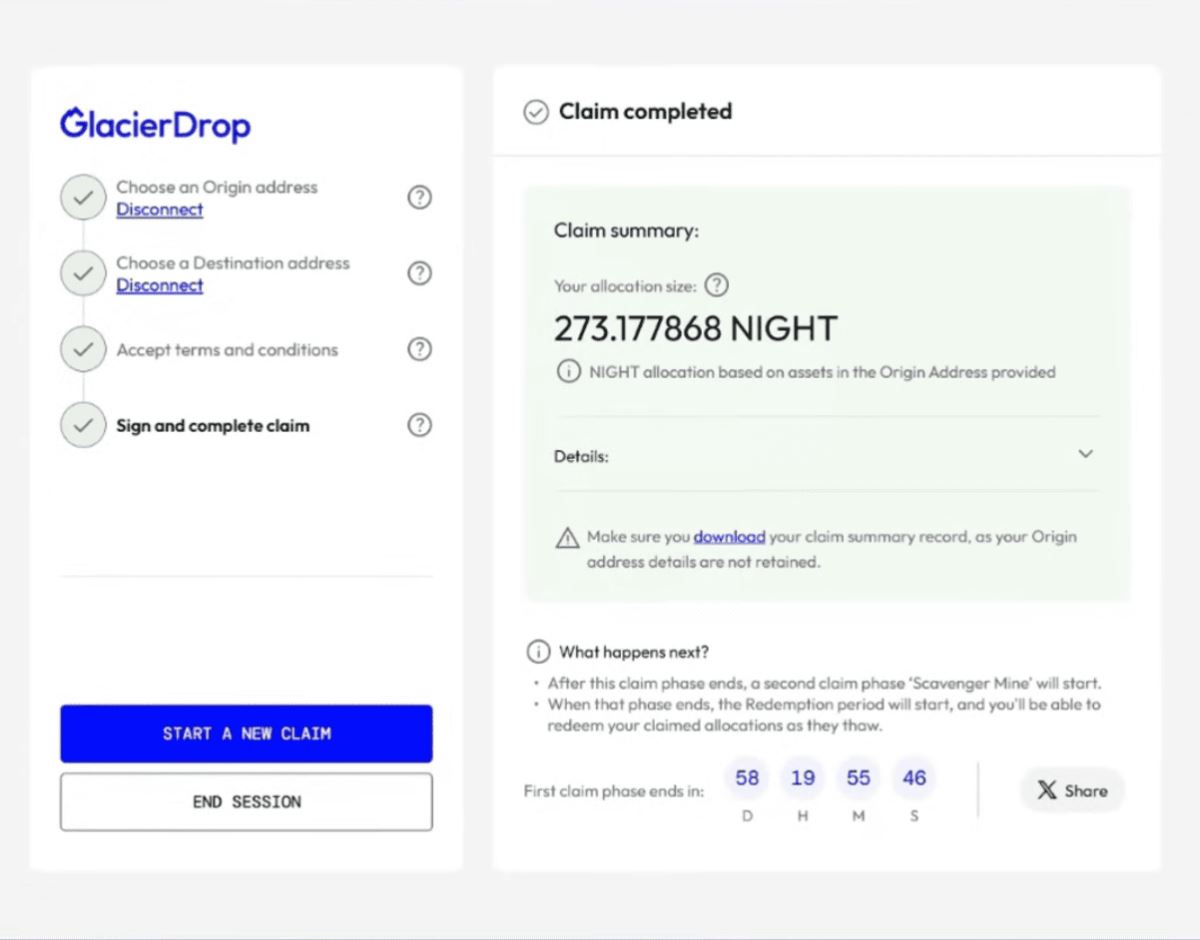This screenshot has height=940, width=1200.
Task: Click the checkmark circle for Destination address step
Action: coord(83,273)
